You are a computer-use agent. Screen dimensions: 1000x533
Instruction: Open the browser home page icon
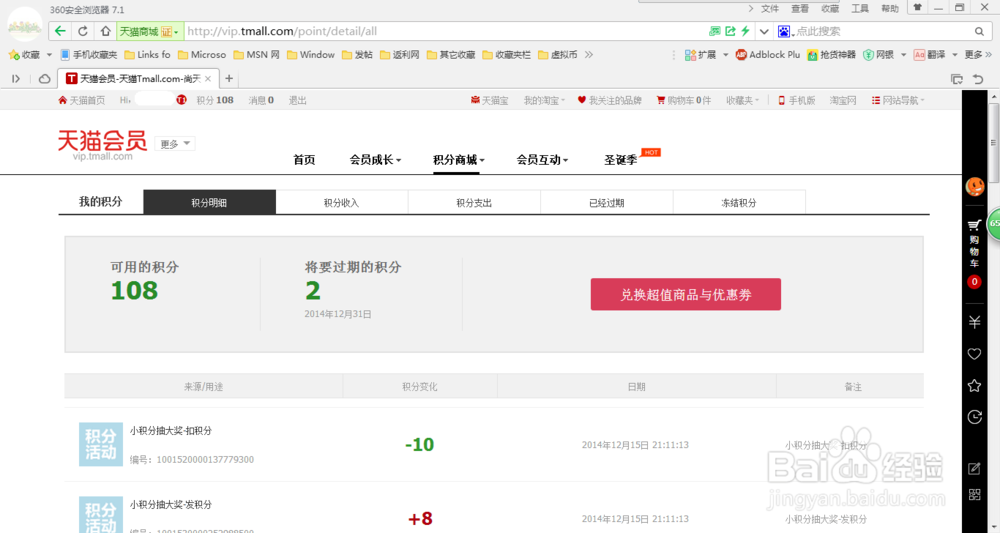[105, 31]
